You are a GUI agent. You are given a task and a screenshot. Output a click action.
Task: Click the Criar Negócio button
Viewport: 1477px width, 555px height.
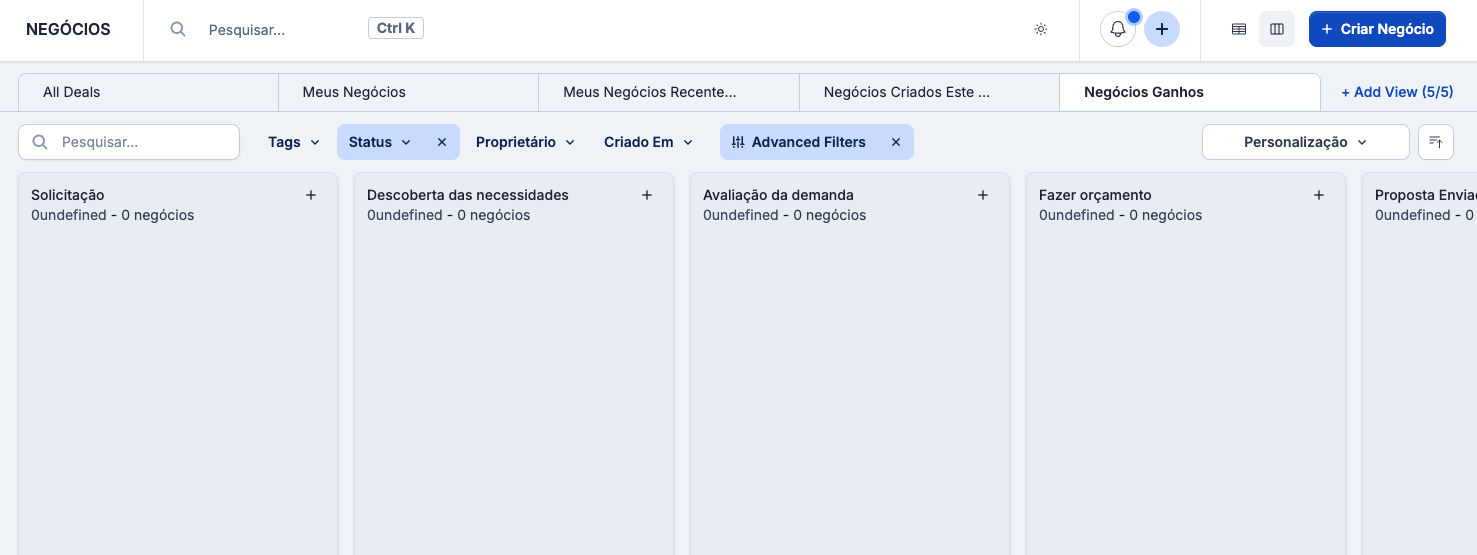[x=1377, y=29]
